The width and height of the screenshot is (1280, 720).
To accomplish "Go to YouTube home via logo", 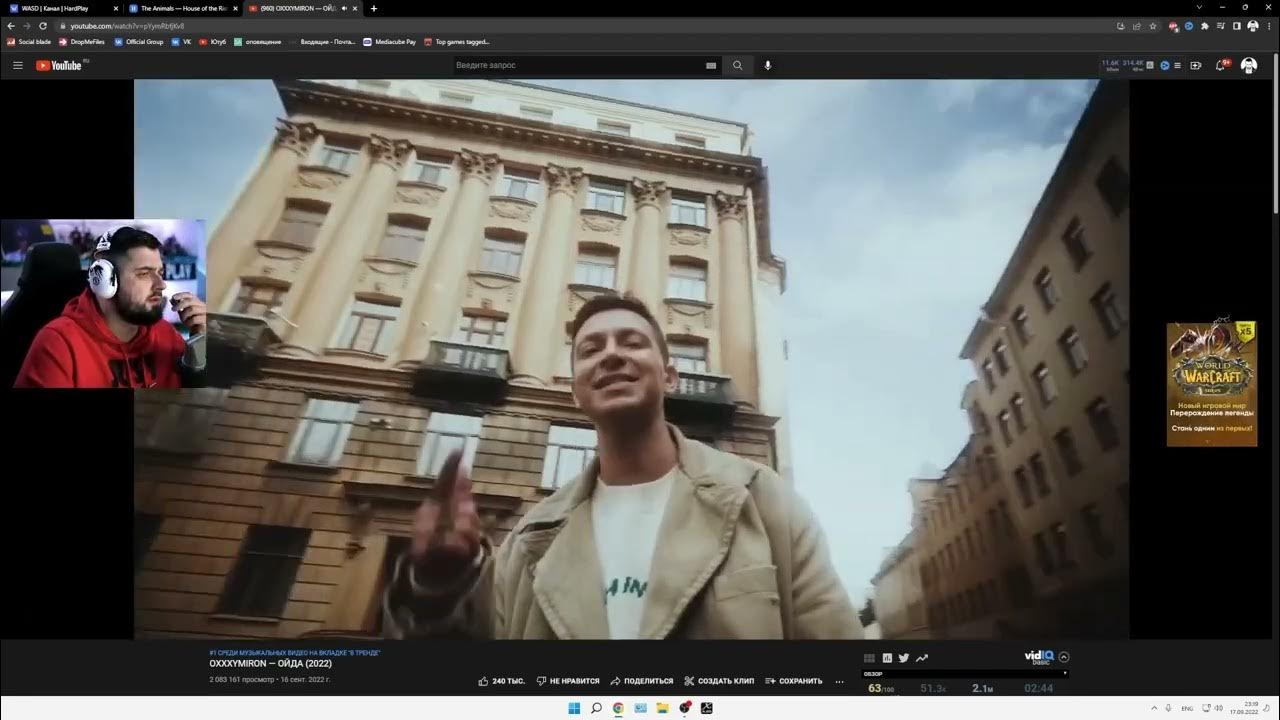I will click(x=60, y=65).
